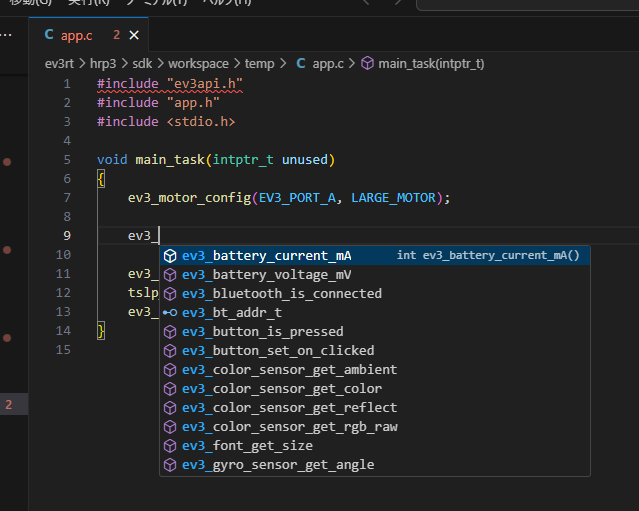Screen dimensions: 639x511
Task: Click C file icon on app.c tab
Action: (49, 35)
